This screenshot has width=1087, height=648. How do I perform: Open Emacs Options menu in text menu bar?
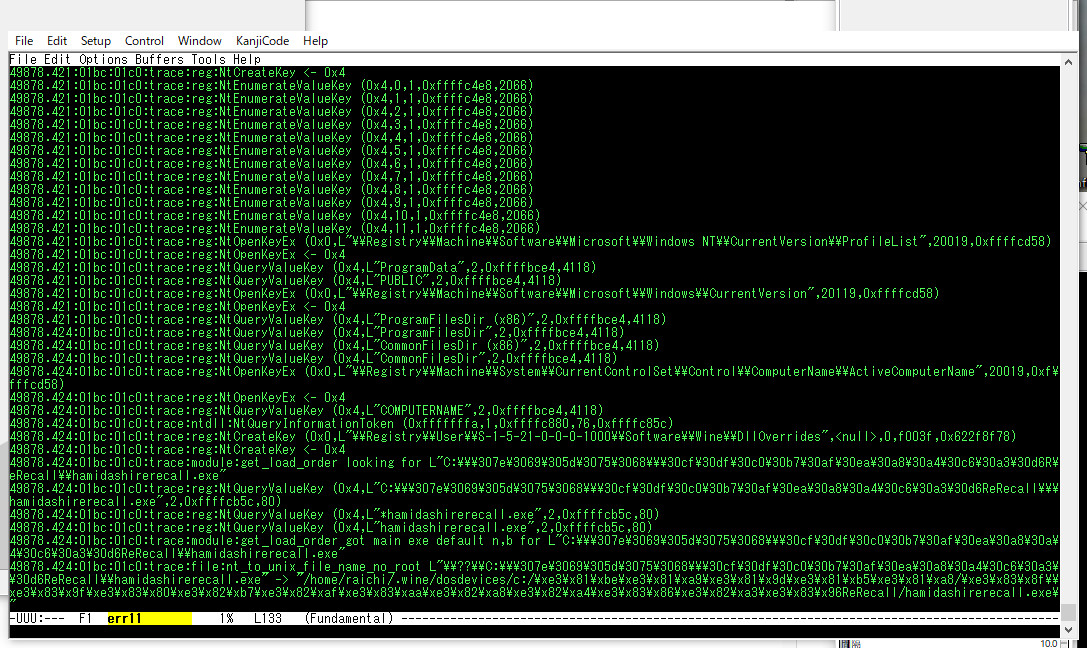[104, 59]
